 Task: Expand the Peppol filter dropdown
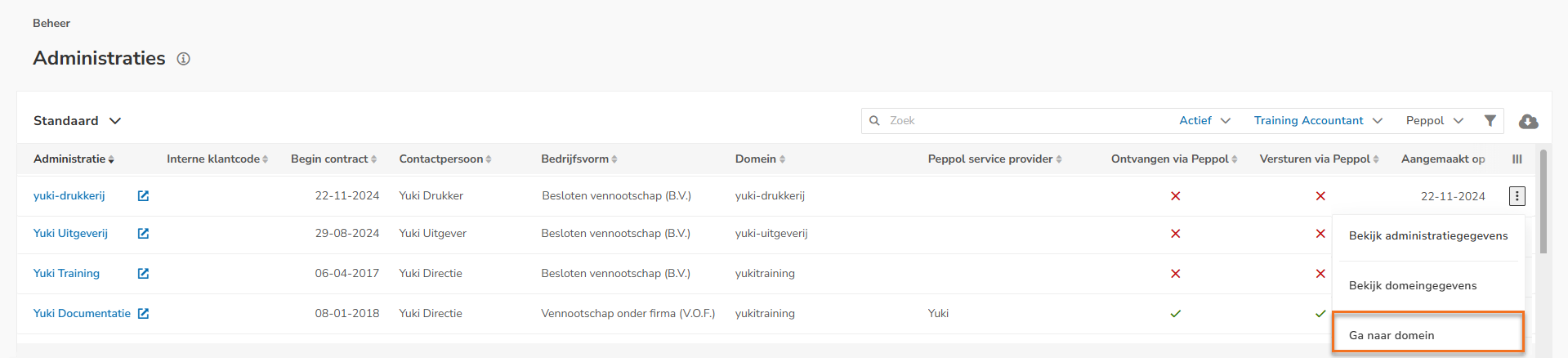(1434, 121)
